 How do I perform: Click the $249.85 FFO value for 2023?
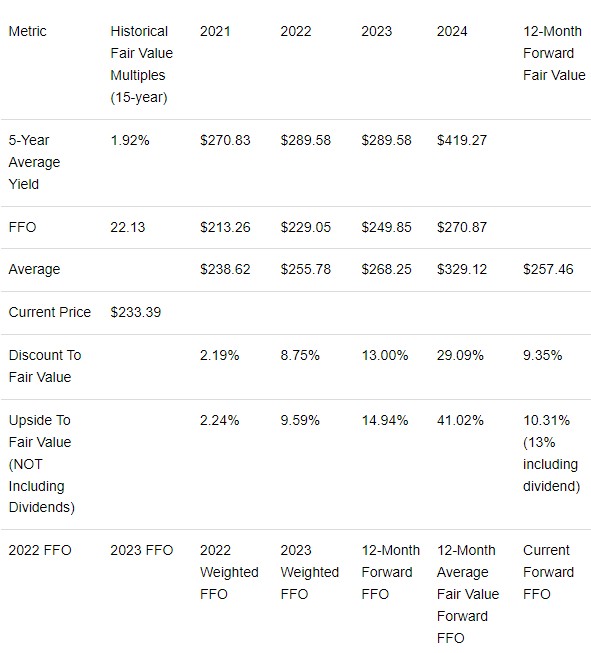coord(386,227)
